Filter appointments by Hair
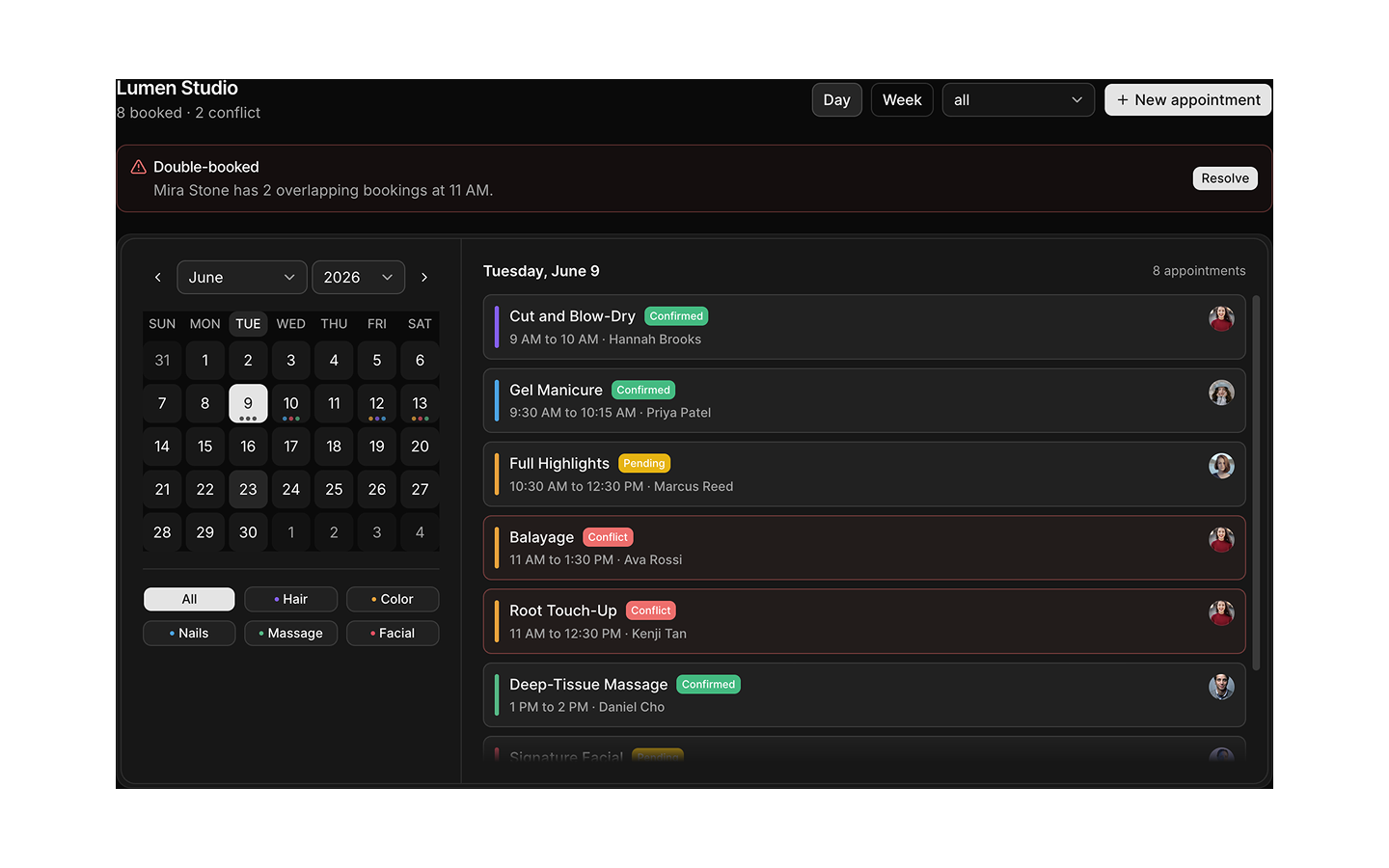 click(x=290, y=599)
